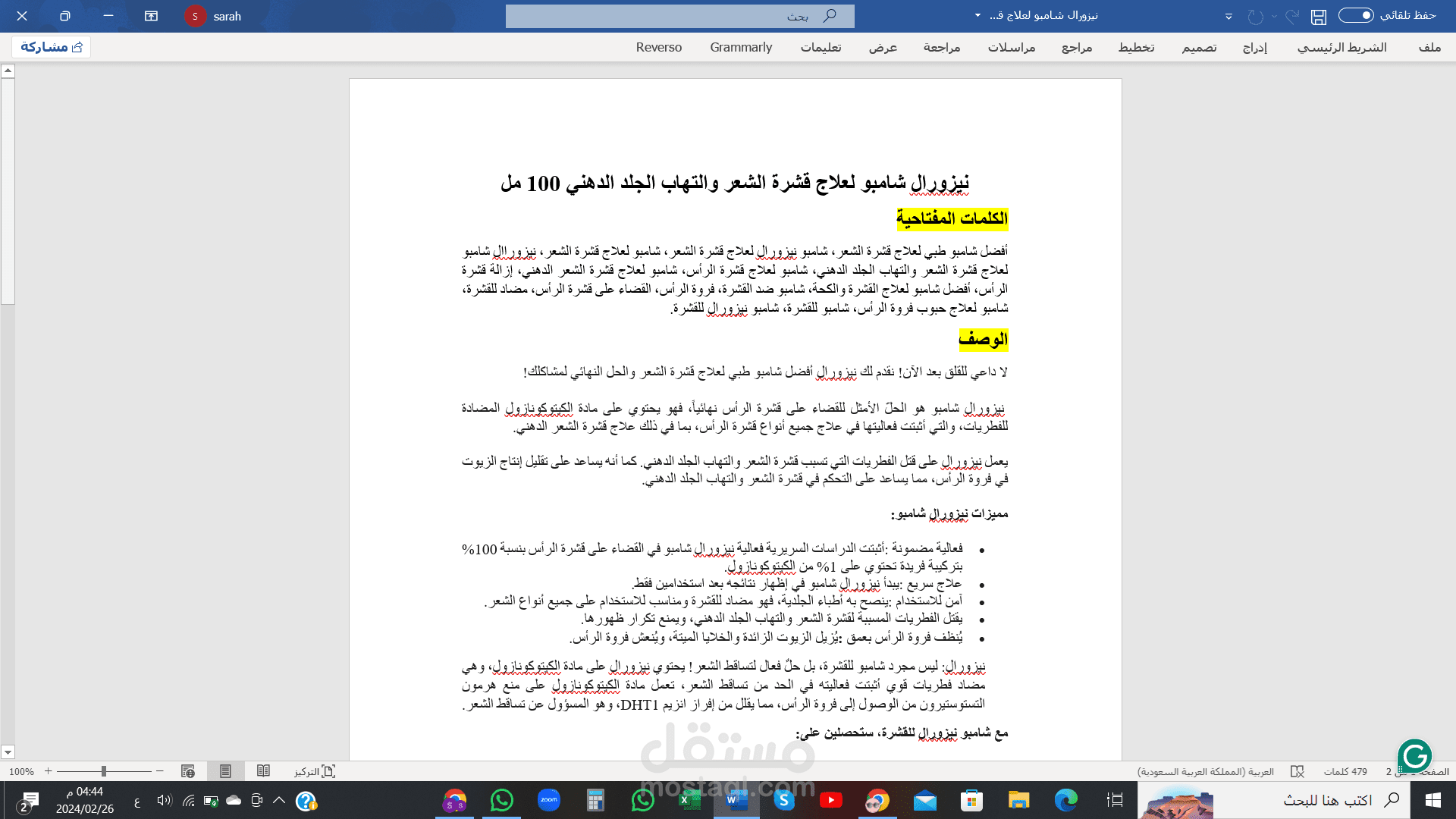This screenshot has height=819, width=1456.
Task: Click the zoom out minus button
Action: [159, 771]
